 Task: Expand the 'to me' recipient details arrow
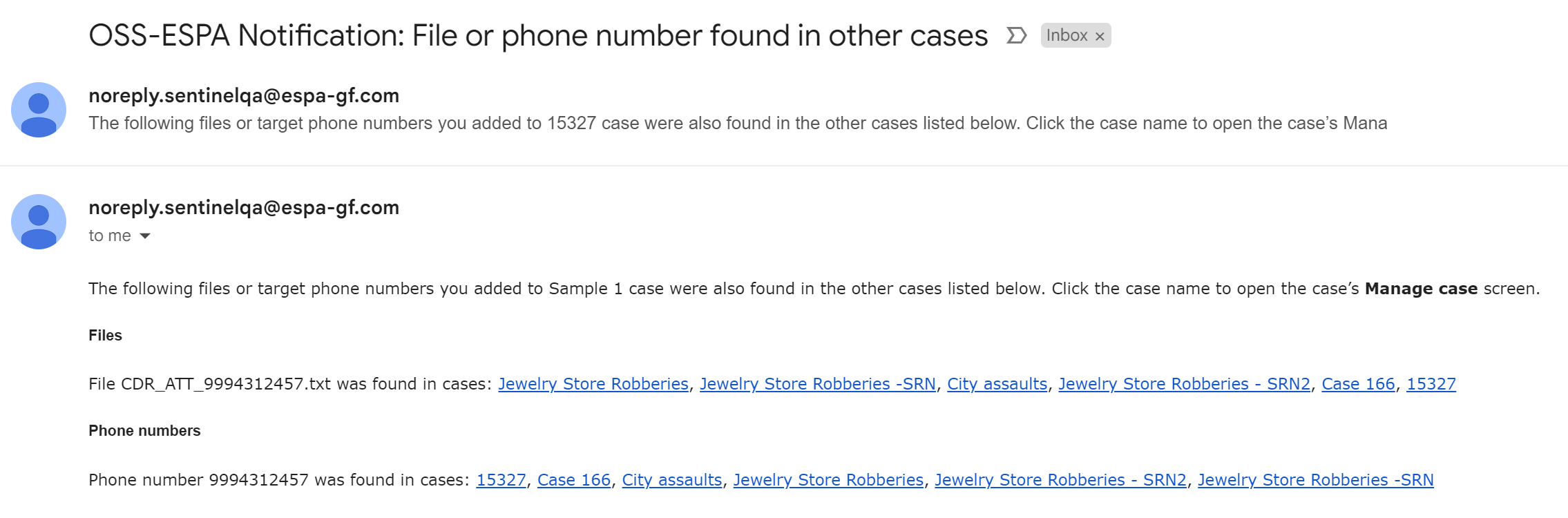[x=145, y=236]
